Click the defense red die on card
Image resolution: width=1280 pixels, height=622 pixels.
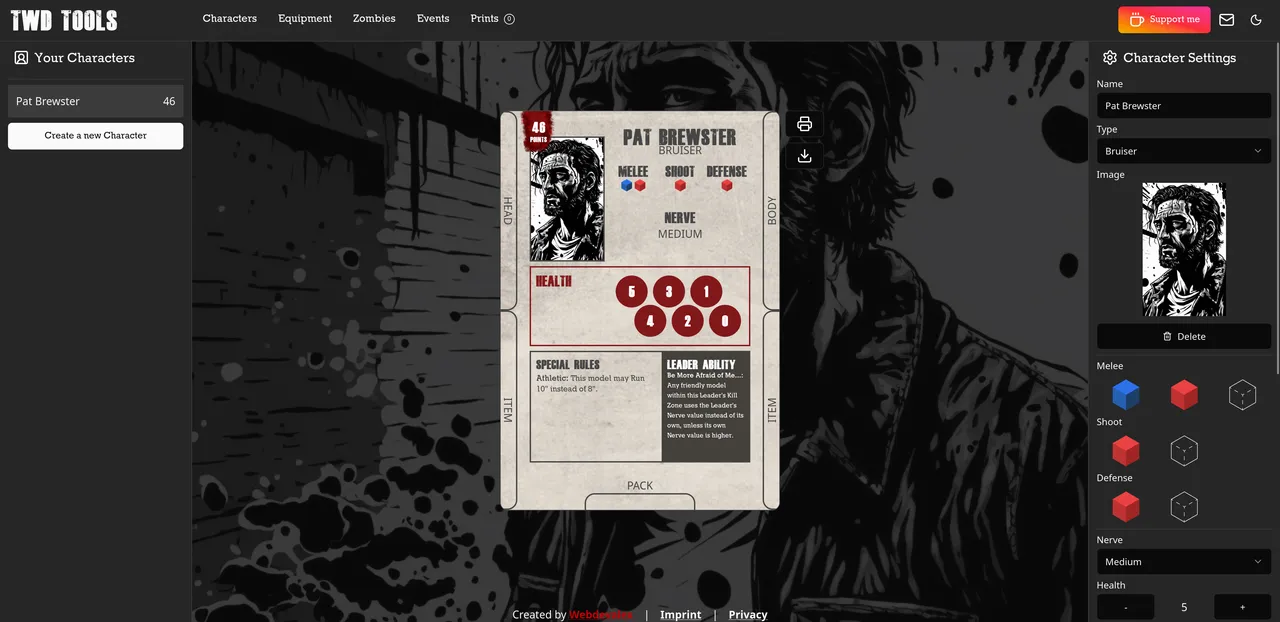pos(727,185)
